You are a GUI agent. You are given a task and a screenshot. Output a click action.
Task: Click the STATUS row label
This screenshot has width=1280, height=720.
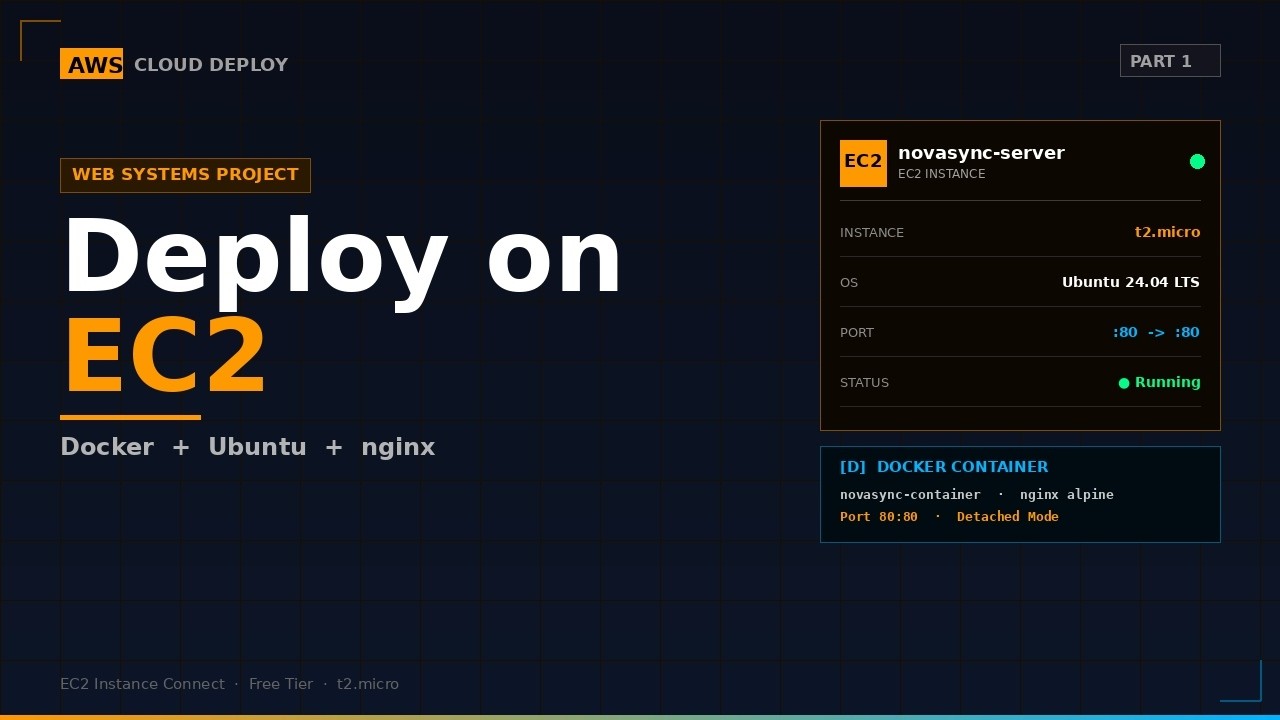(865, 383)
